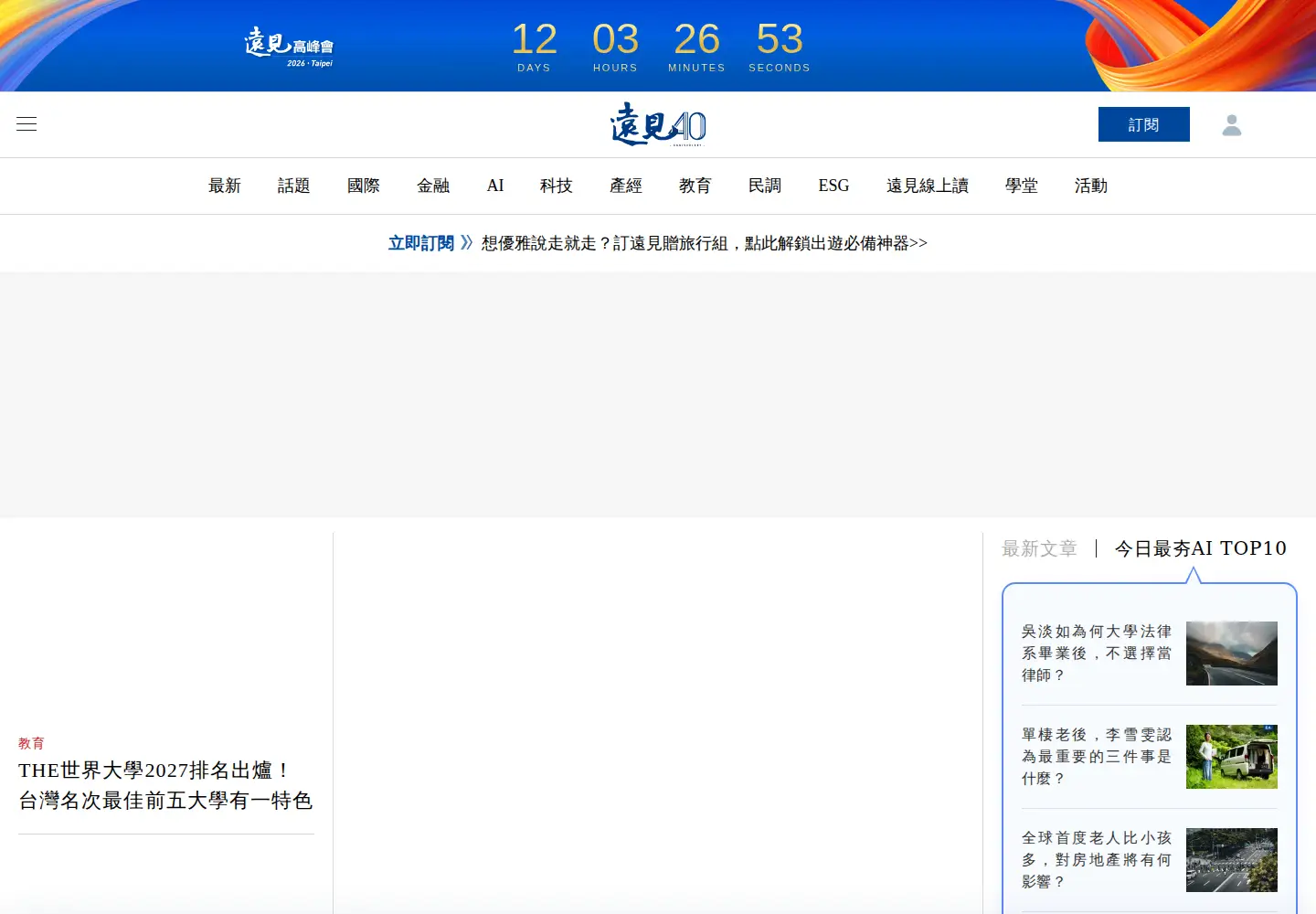The image size is (1316, 914).
Task: Click the 訂閱 subscribe button
Action: (1144, 124)
